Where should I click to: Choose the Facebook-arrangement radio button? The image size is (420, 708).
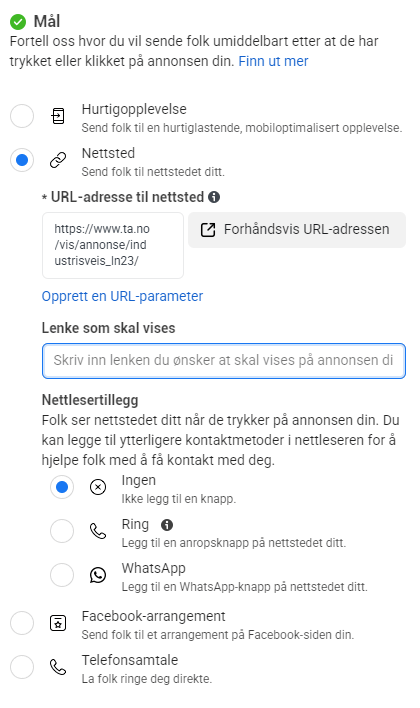(22, 623)
